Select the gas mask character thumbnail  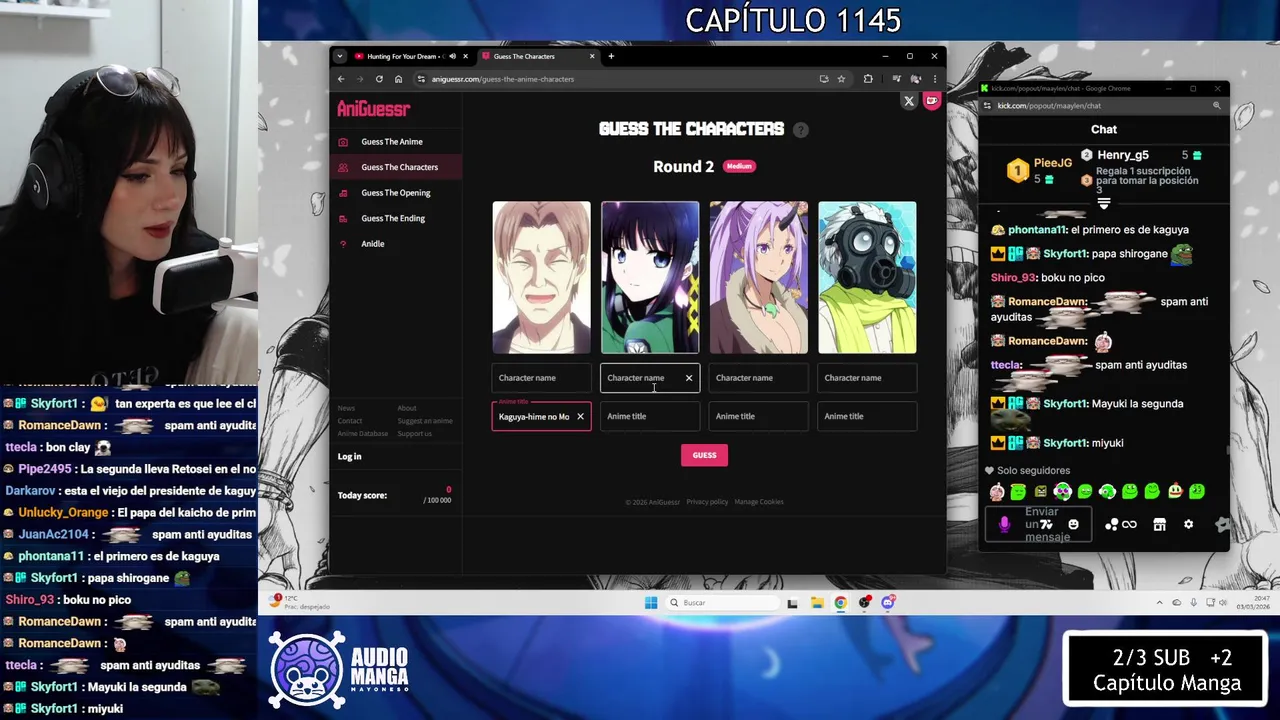tap(867, 277)
